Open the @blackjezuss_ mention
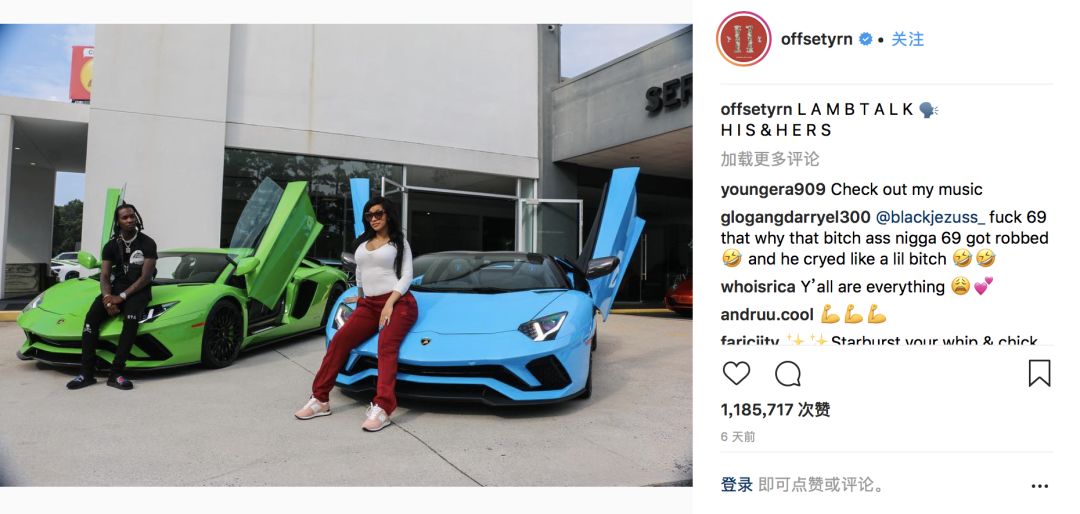Image resolution: width=1080 pixels, height=514 pixels. coord(931,218)
